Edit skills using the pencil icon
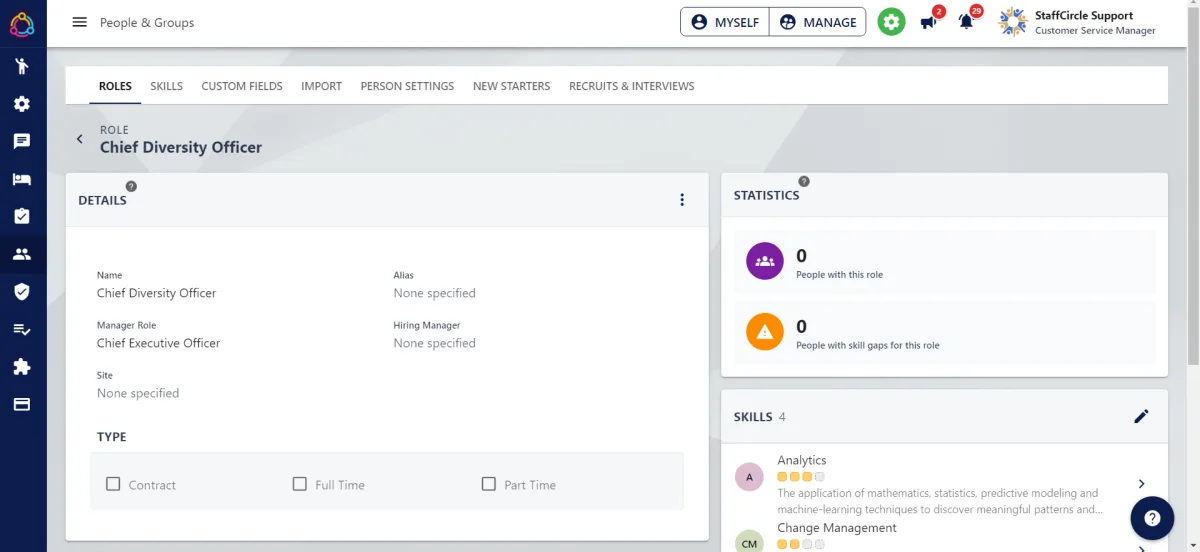1200x552 pixels. pyautogui.click(x=1141, y=416)
